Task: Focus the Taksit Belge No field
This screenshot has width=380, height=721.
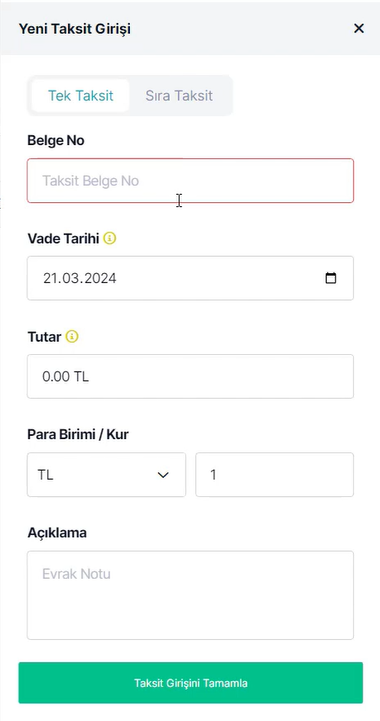Action: pyautogui.click(x=190, y=181)
